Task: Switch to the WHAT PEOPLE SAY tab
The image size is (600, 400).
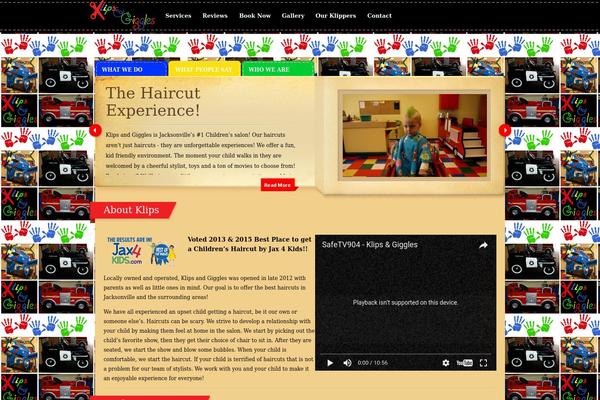Action: pos(204,69)
